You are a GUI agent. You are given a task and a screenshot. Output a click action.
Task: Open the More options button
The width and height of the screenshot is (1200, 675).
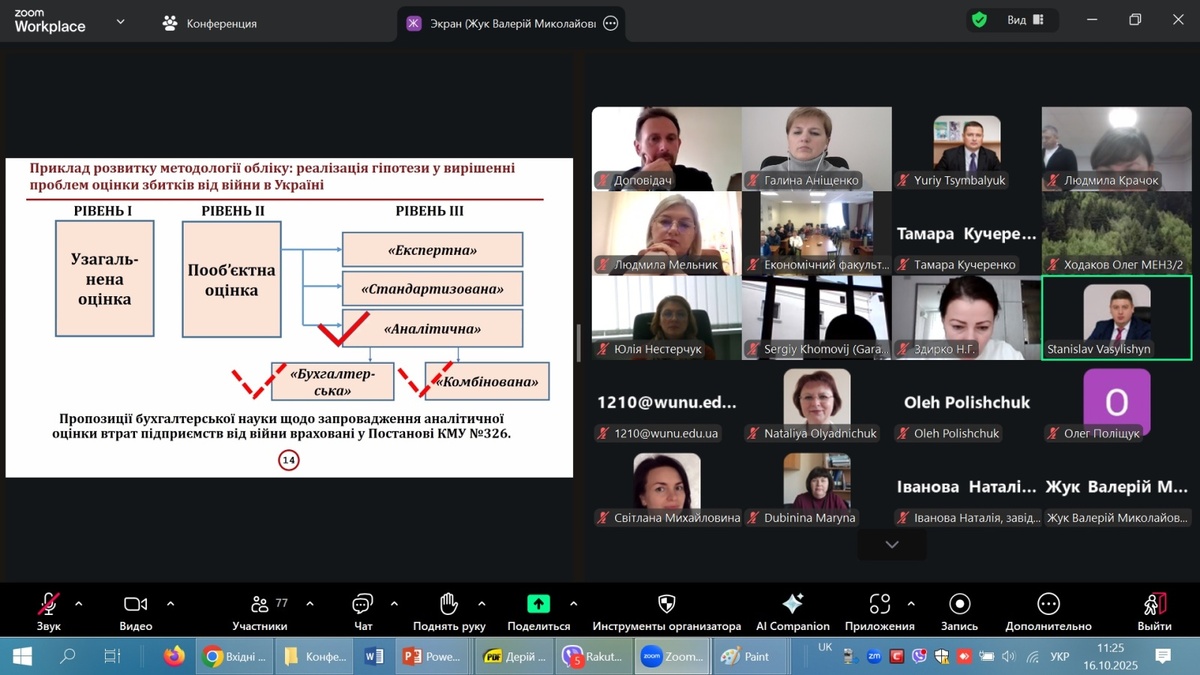1048,604
